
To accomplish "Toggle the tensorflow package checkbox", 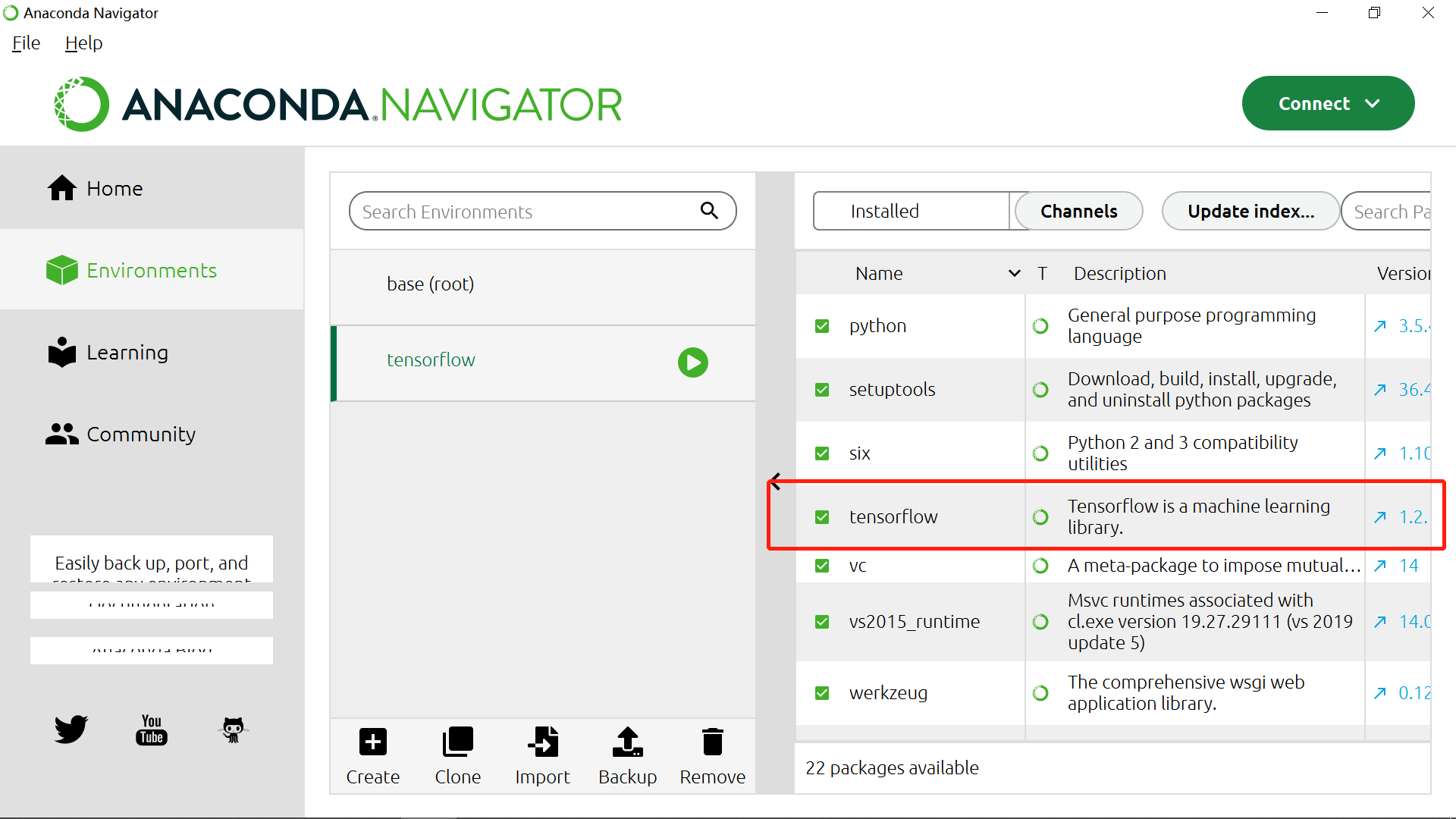I will click(x=822, y=517).
